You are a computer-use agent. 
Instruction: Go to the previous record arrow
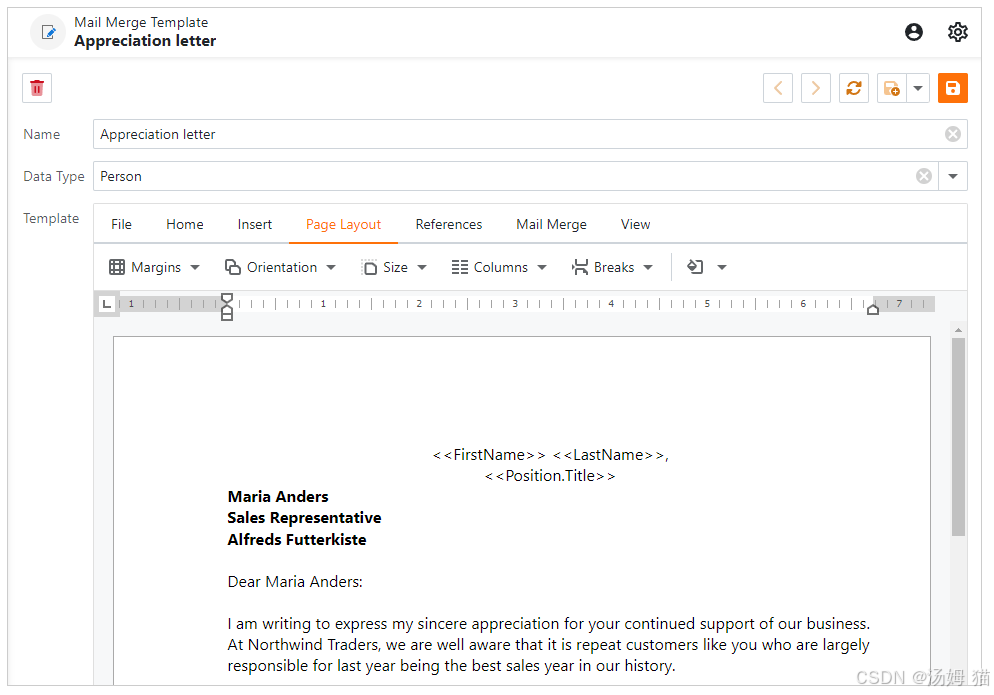click(778, 88)
